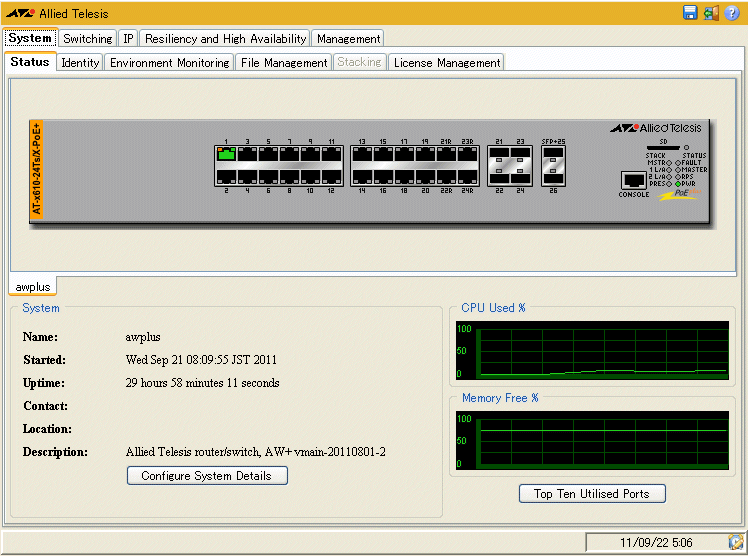The image size is (748, 557).
Task: Click the CPU Used % graph
Action: 592,351
